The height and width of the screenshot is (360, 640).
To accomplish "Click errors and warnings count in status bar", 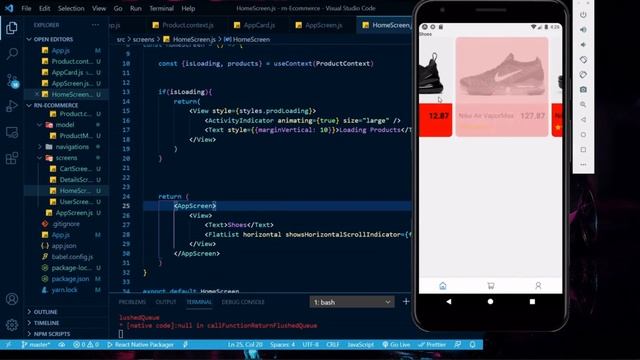I will 86,344.
